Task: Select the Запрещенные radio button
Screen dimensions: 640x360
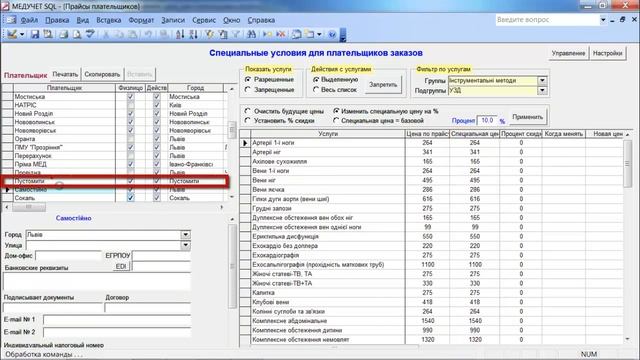Action: (248, 89)
